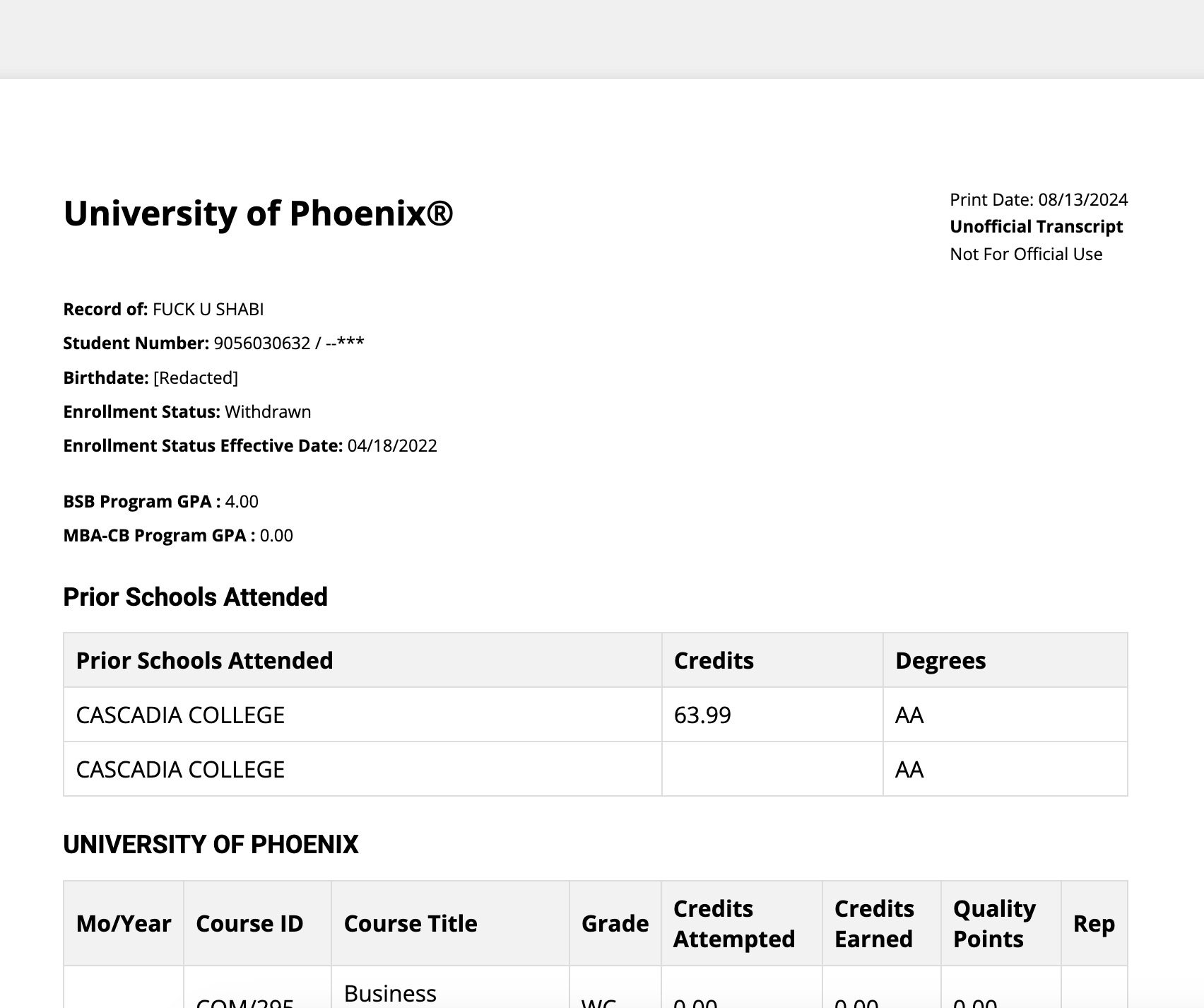Screen dimensions: 1204x1008
Task: Click the University of Phoenix® page heading
Action: [258, 213]
